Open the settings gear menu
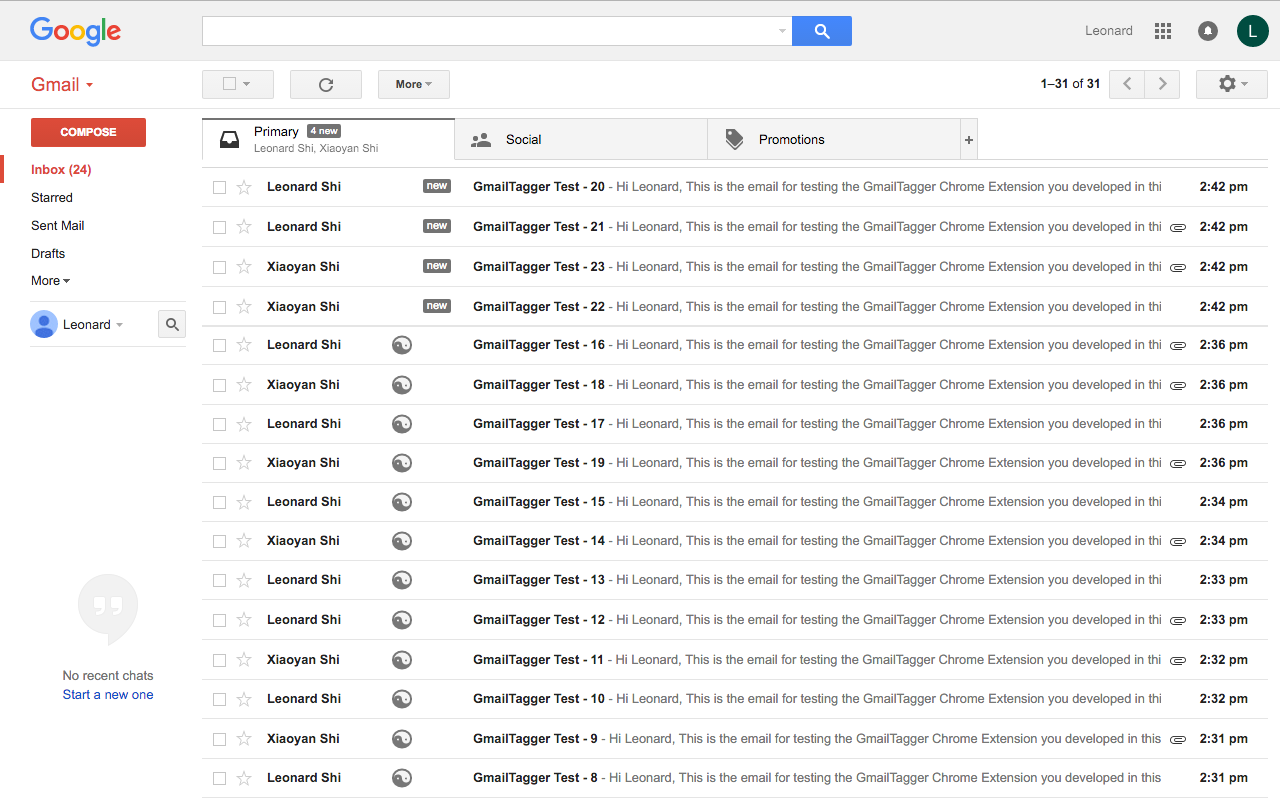The width and height of the screenshot is (1280, 800). click(1232, 84)
